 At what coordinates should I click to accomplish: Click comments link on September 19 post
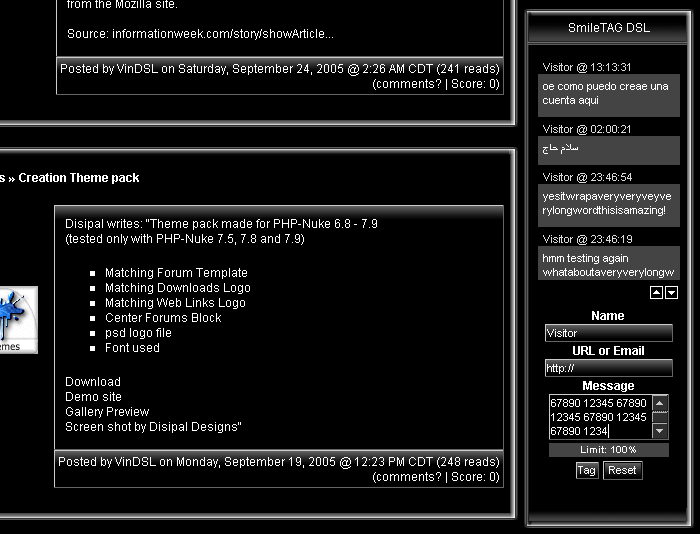[x=407, y=477]
